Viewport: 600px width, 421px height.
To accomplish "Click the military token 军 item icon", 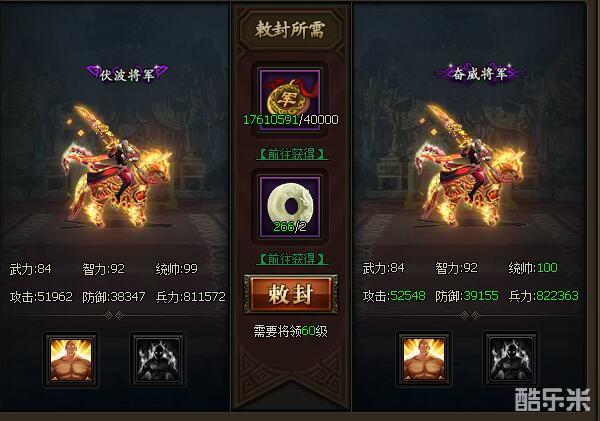I will click(x=290, y=100).
